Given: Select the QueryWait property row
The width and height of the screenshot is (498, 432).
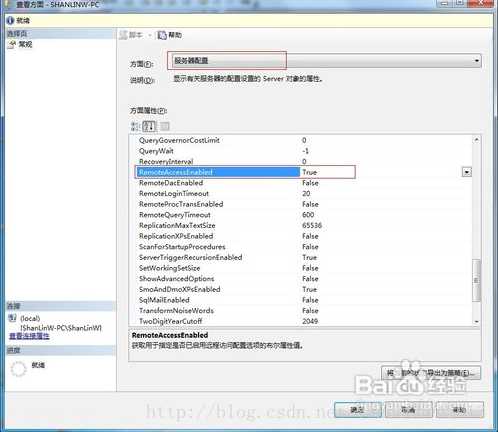Looking at the screenshot, I should pos(301,151).
